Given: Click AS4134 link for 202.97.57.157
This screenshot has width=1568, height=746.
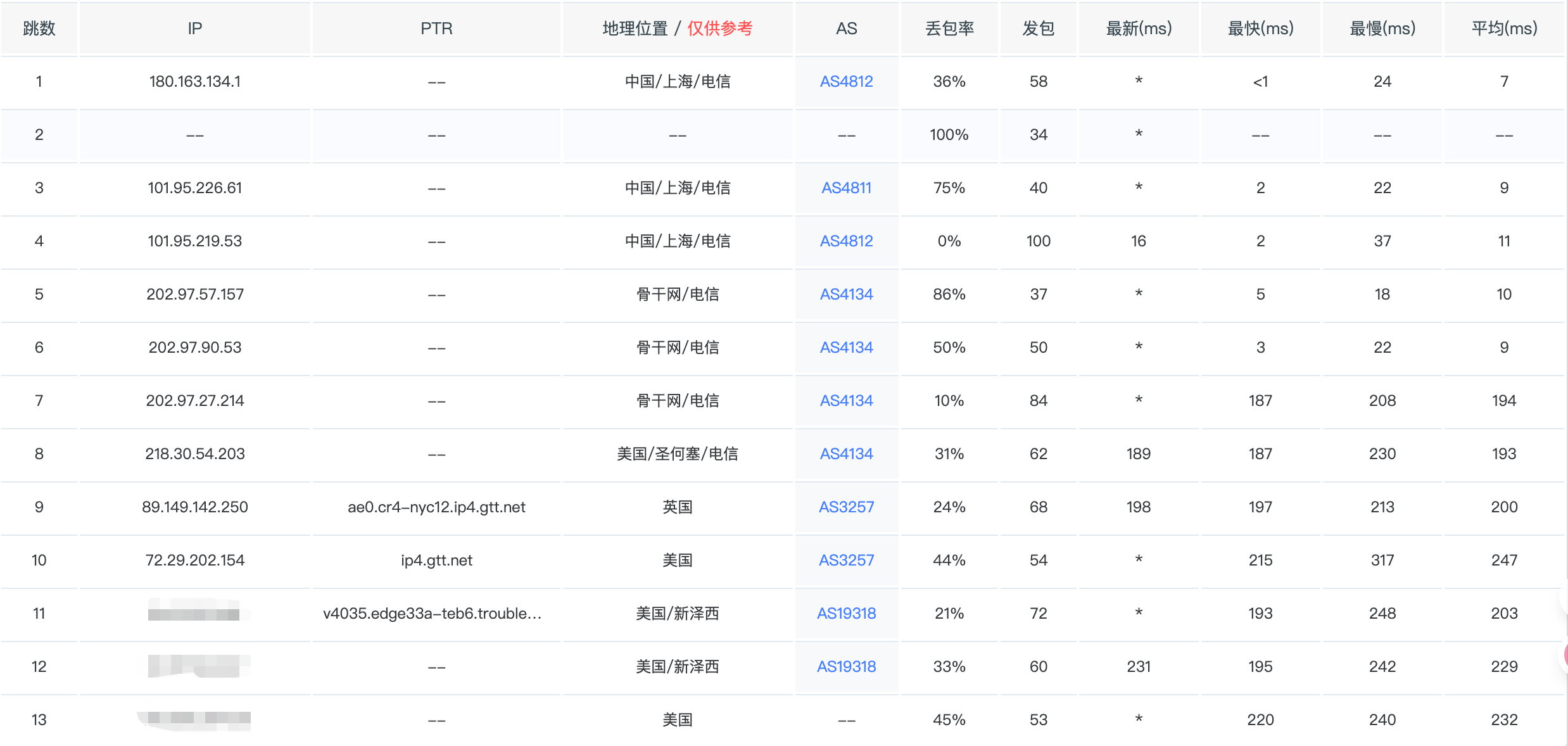Looking at the screenshot, I should tap(846, 294).
